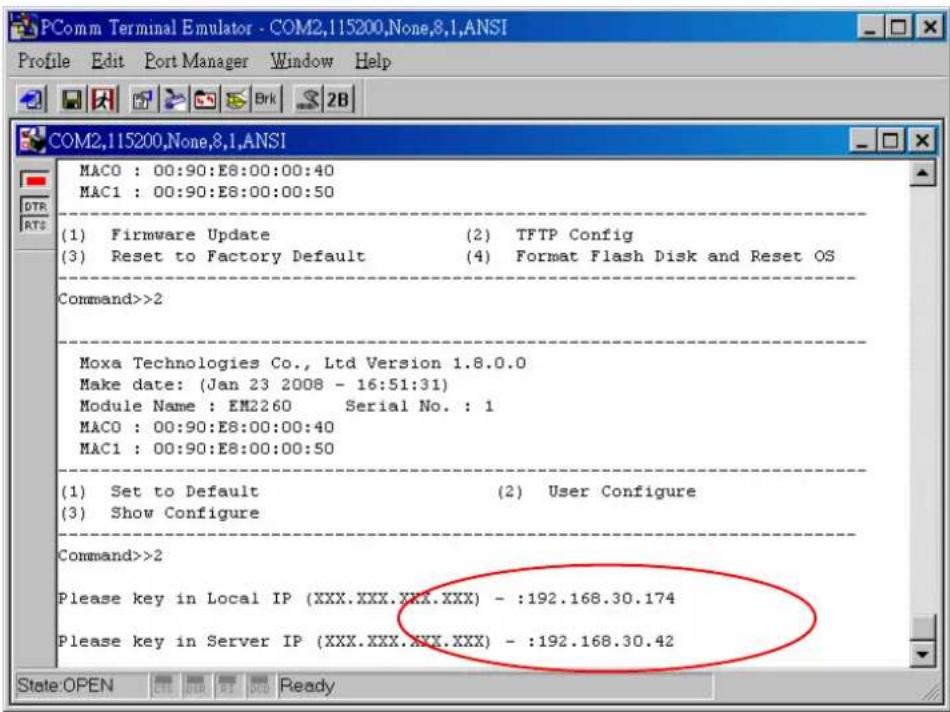Click the modem dial icon
Image resolution: width=950 pixels, height=712 pixels.
click(x=307, y=99)
